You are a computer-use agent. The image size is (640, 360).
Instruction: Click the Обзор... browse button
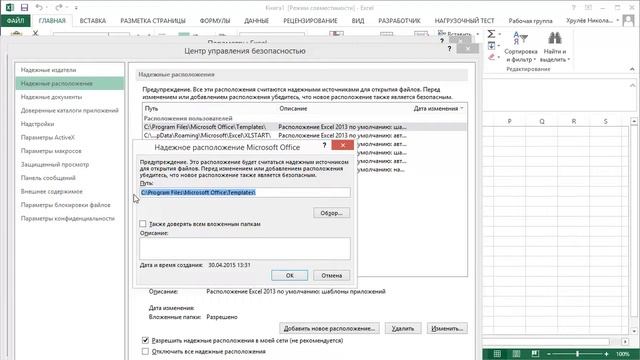coord(331,213)
